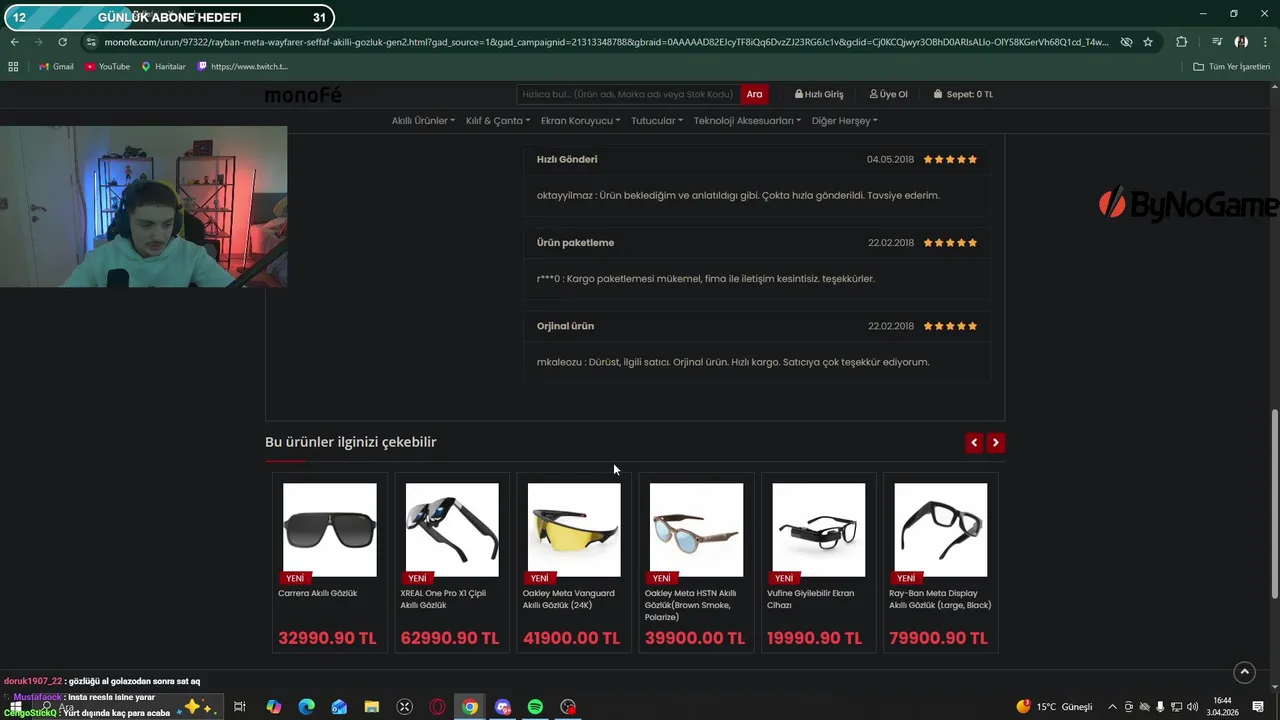This screenshot has height=720, width=1280.
Task: Click the 79900.90 TL price
Action: [938, 638]
